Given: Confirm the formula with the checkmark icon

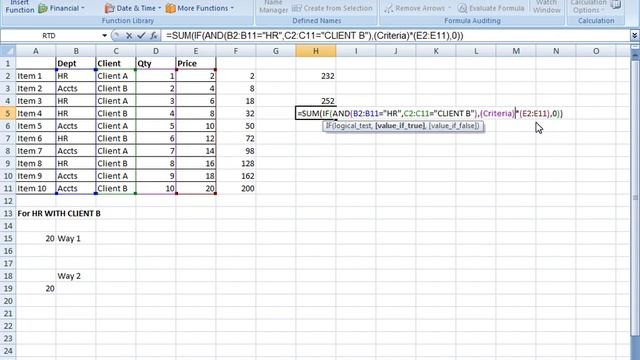Looking at the screenshot, I should 141,36.
